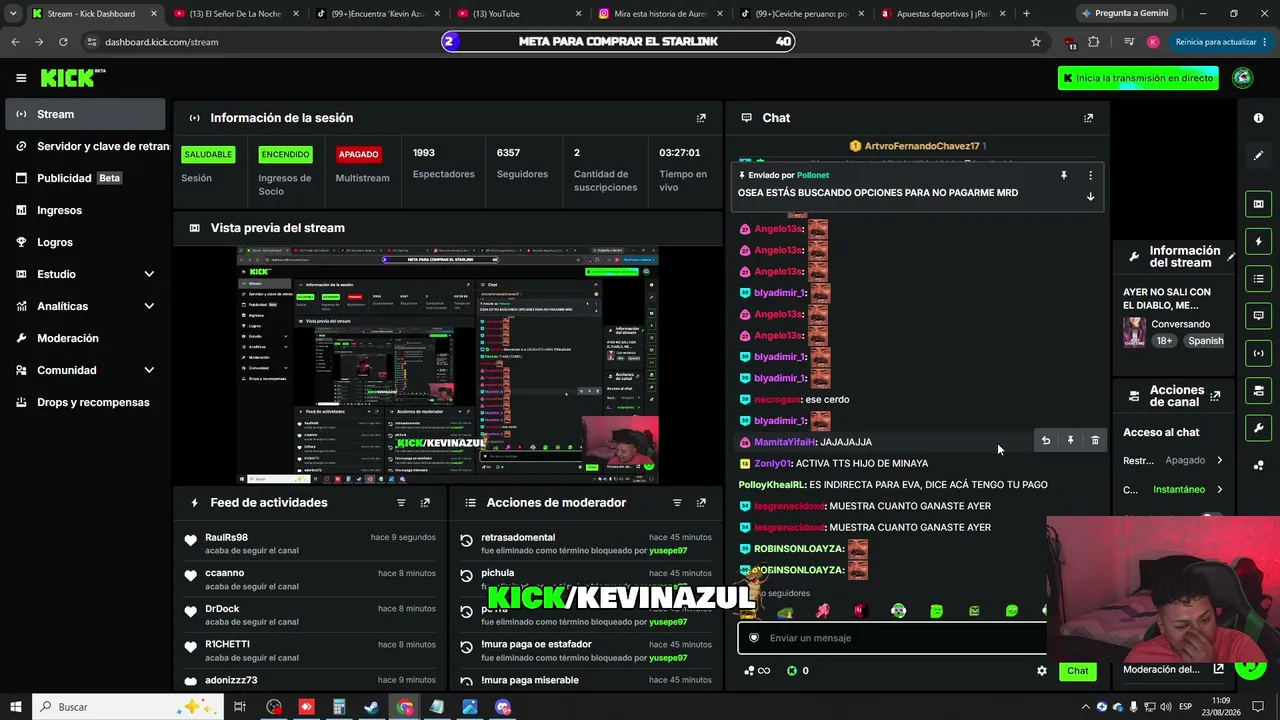1280x720 pixels.
Task: Expand the pinned message with down arrow
Action: (1090, 197)
